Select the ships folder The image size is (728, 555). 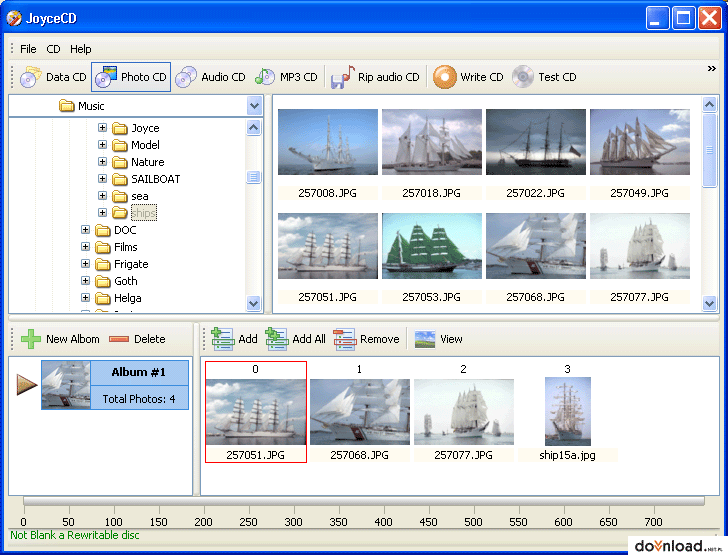143,213
